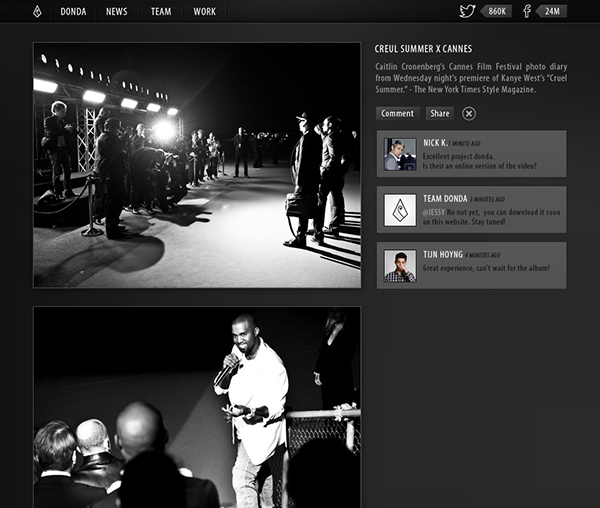Open the NEWS menu item
Viewport: 600px width, 508px height.
point(117,11)
